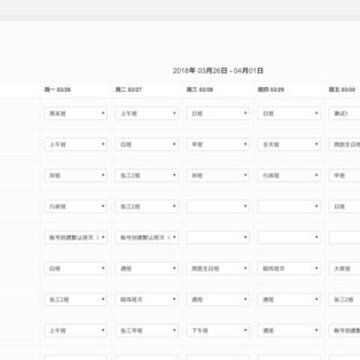
Task: Open the first-row shift dropdown under 03/30
Action: point(344,113)
